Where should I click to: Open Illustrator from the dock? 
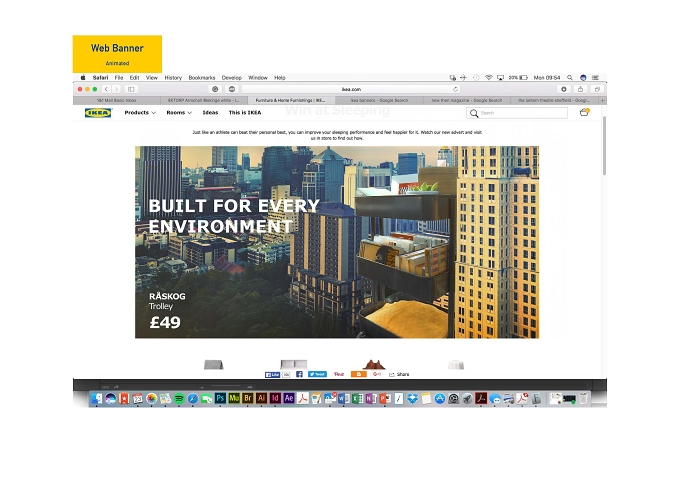tap(262, 398)
